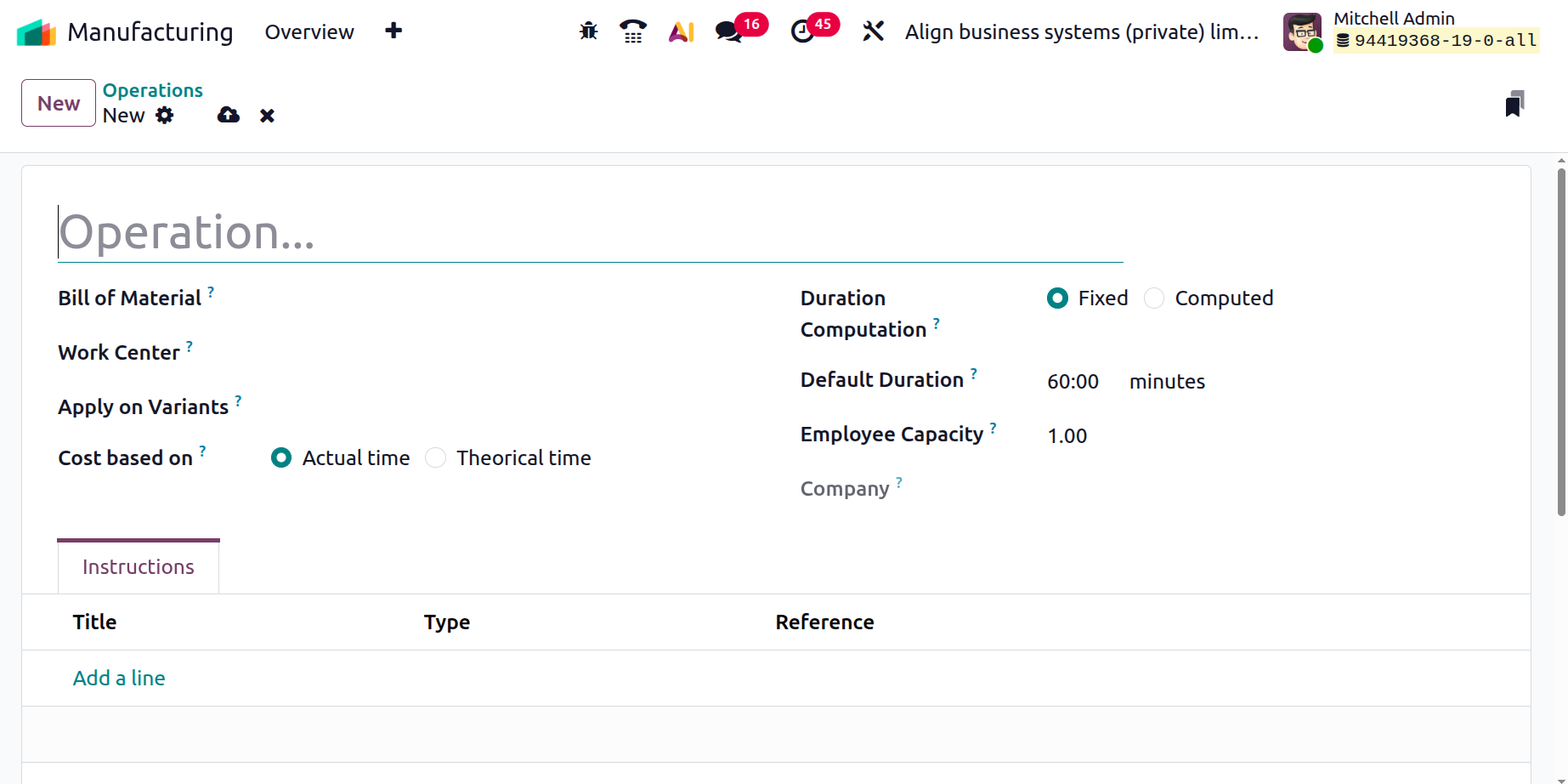
Task: Open activities clock with 45 pending
Action: click(x=802, y=32)
